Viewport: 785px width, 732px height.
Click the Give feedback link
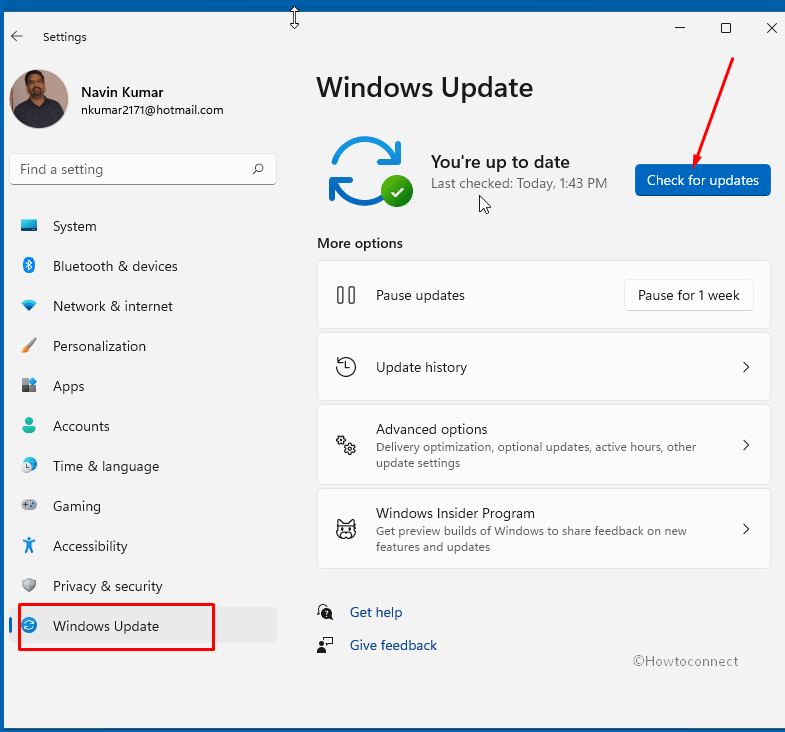click(393, 645)
